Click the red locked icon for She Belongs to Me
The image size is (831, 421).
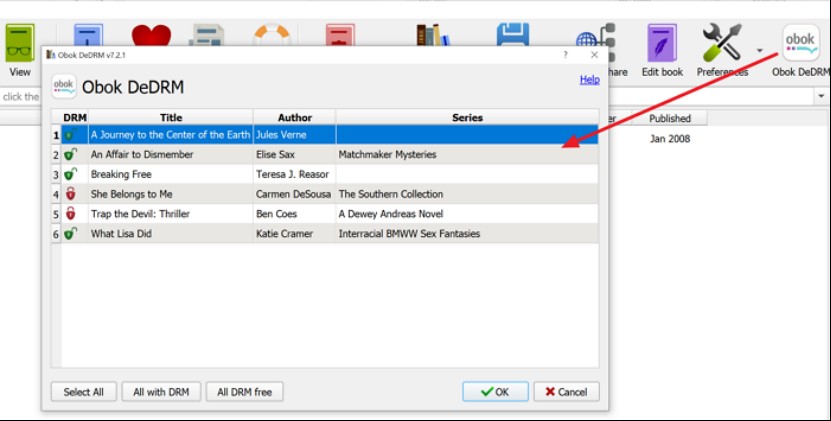pyautogui.click(x=70, y=194)
